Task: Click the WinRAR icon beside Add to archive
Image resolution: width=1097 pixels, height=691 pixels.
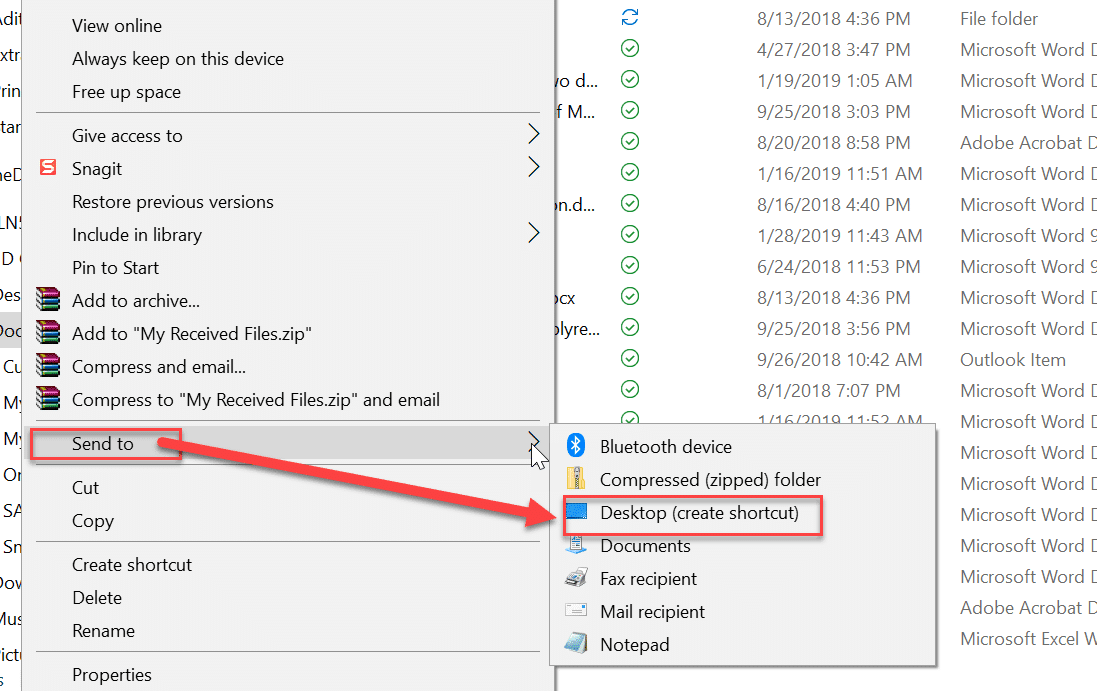Action: [48, 299]
